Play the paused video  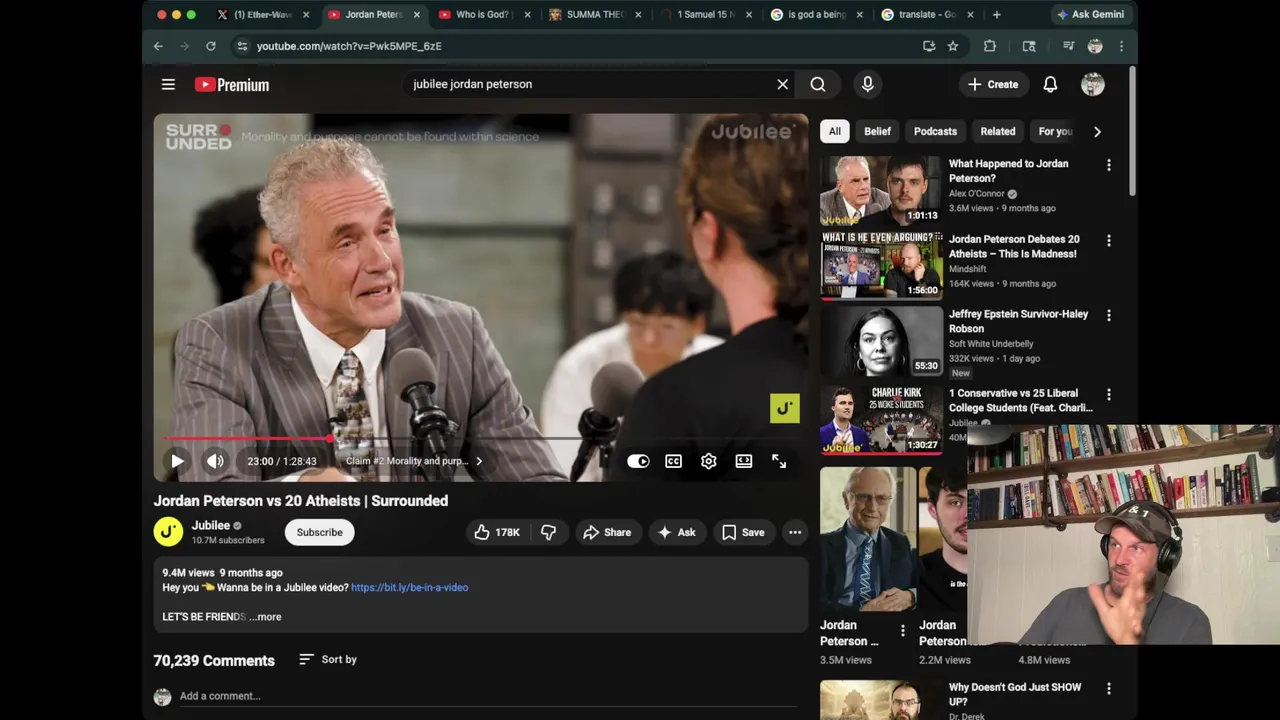coord(177,461)
